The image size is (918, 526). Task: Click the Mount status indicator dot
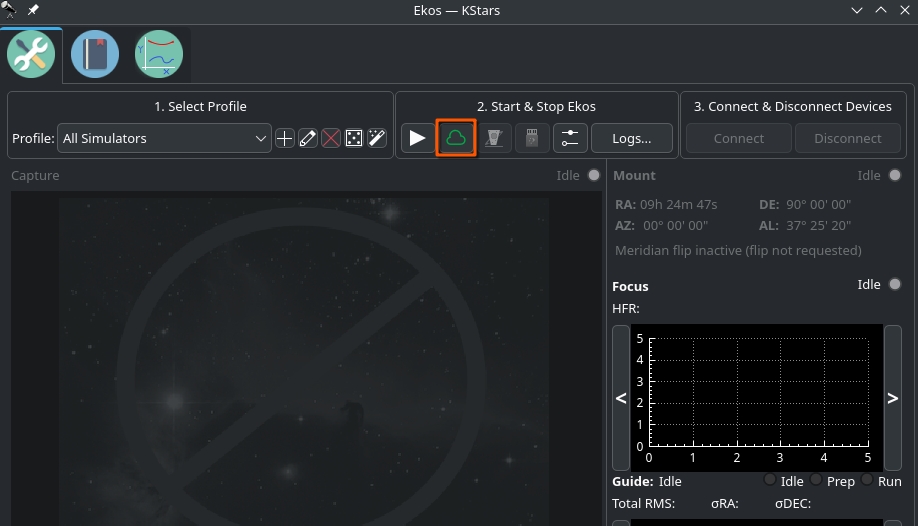pyautogui.click(x=895, y=175)
